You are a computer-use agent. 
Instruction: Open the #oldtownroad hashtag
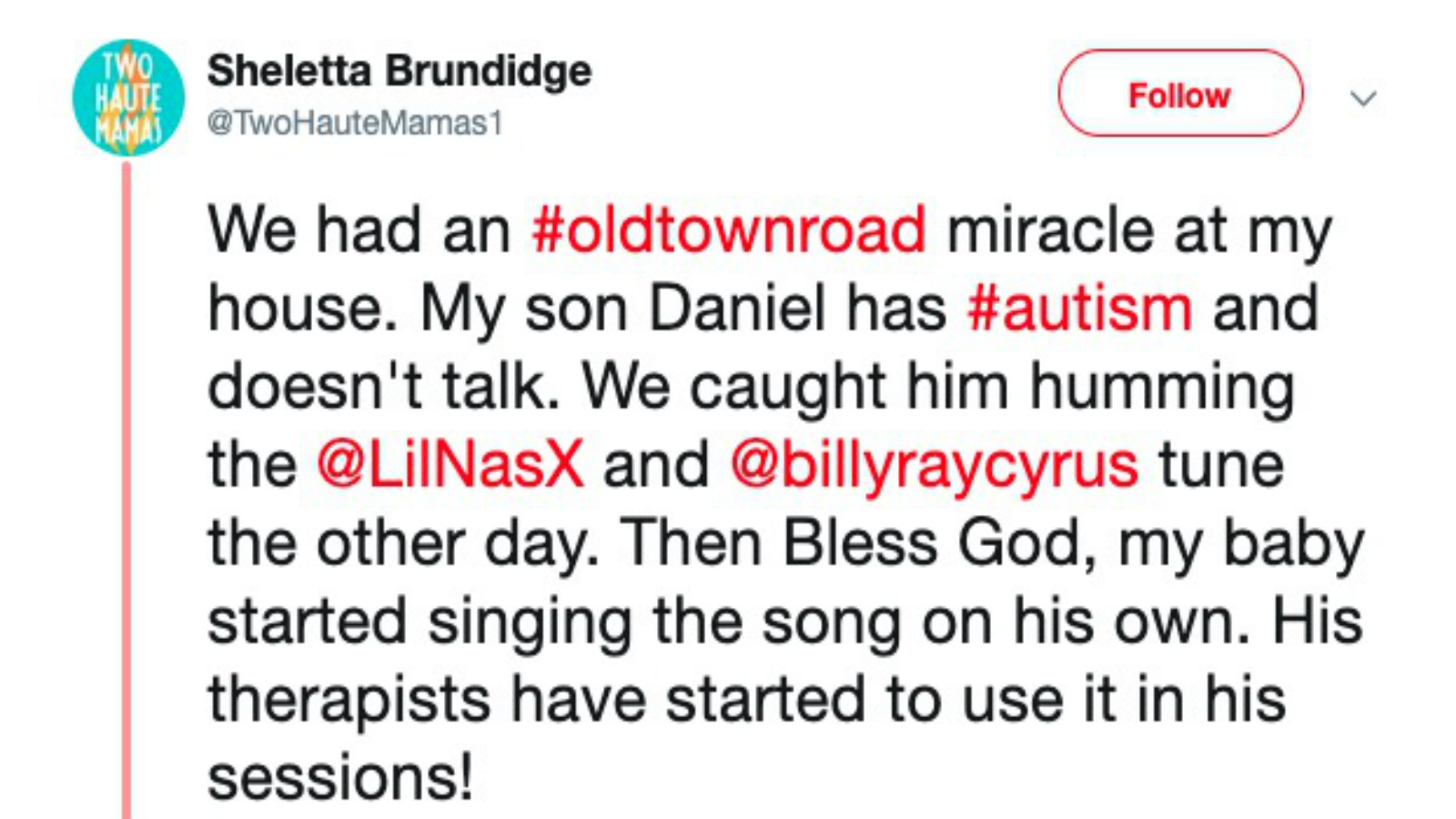729,229
